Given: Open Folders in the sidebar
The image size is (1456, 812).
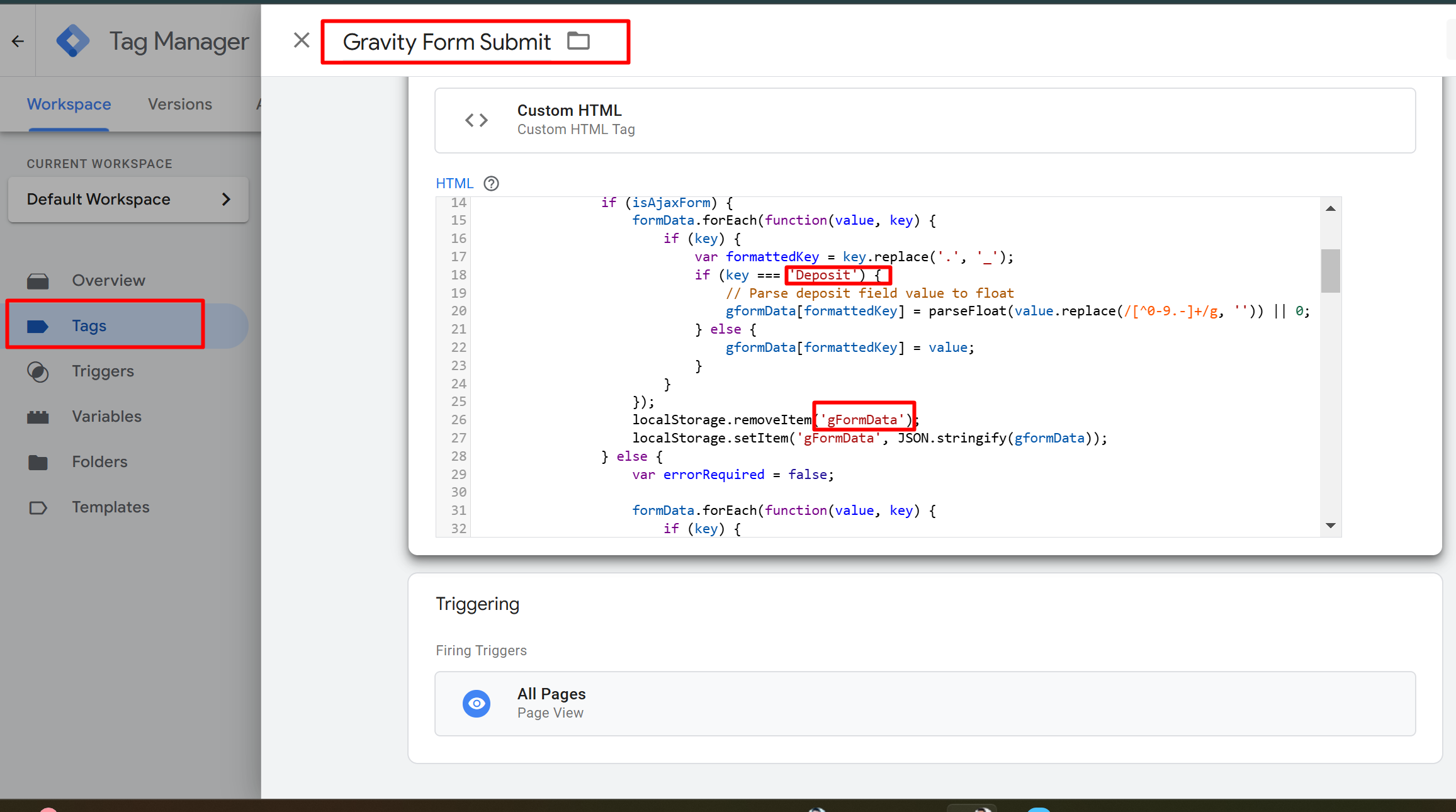Looking at the screenshot, I should 99,462.
